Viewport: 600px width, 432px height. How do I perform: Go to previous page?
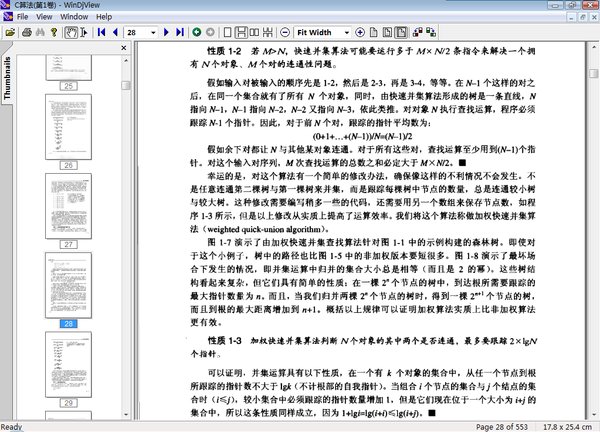click(x=115, y=33)
